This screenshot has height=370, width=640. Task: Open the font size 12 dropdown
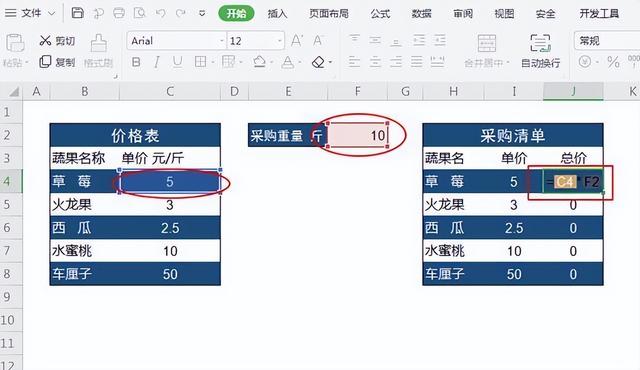280,41
